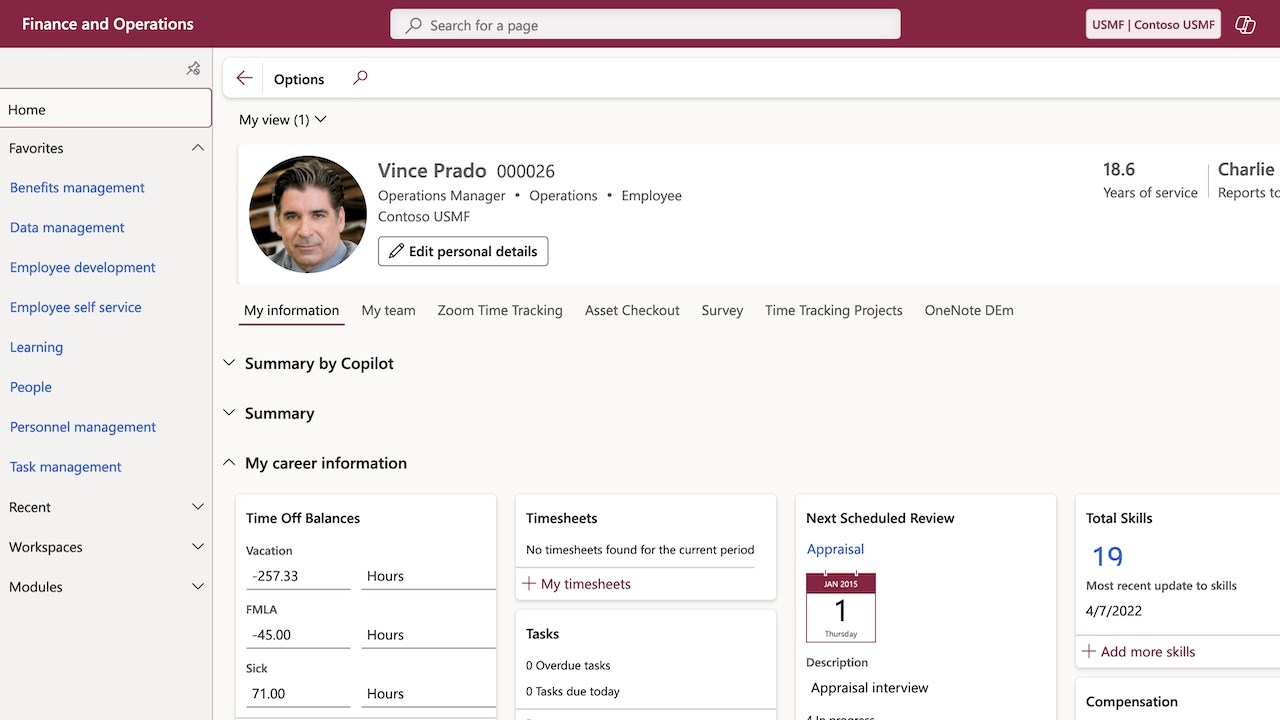Click Vince Prado's profile photo
This screenshot has width=1280, height=720.
[x=308, y=214]
